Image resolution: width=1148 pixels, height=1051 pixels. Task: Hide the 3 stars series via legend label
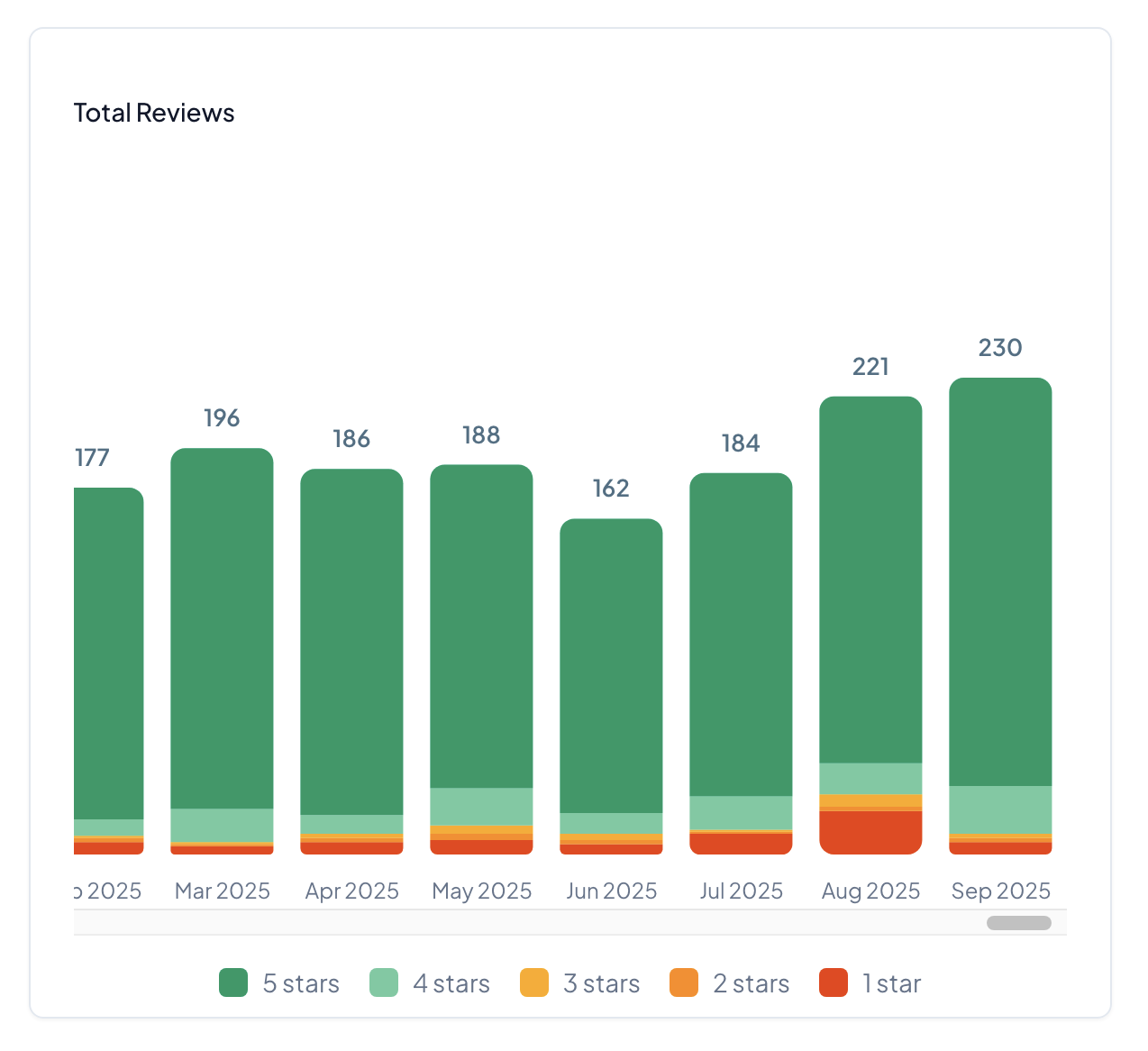[x=601, y=983]
